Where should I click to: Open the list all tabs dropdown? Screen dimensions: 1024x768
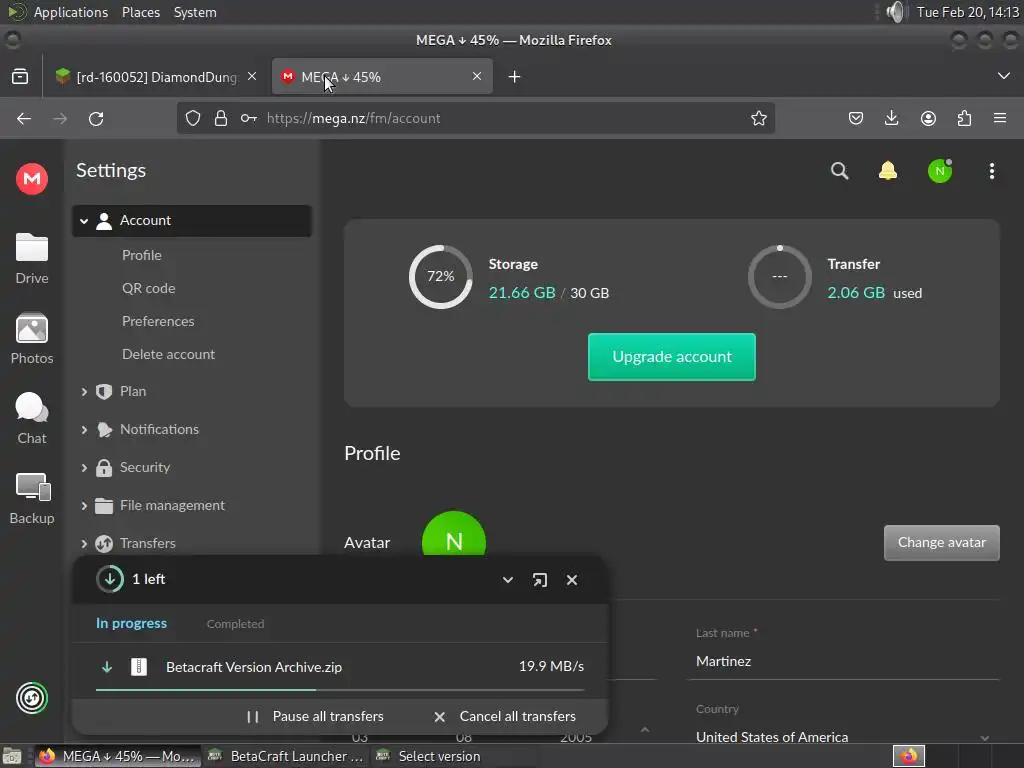pos(1004,76)
